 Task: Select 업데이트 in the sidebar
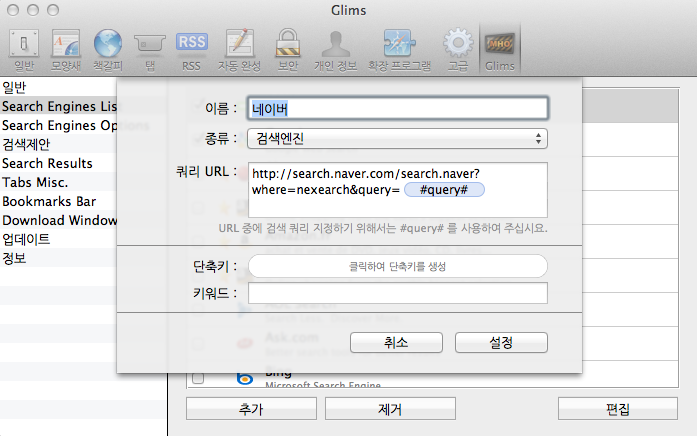(58, 240)
